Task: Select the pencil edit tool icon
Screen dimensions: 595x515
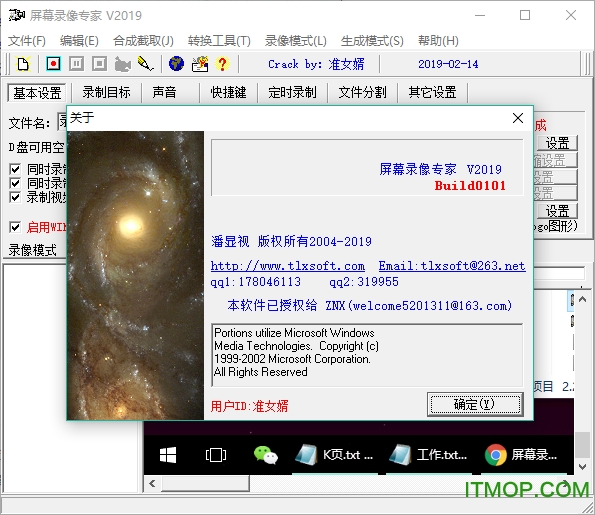Action: pyautogui.click(x=145, y=64)
